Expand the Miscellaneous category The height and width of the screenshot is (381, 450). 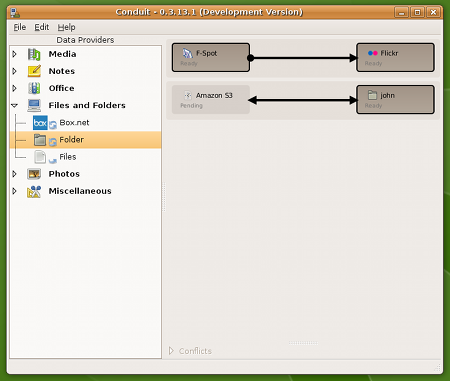click(14, 191)
